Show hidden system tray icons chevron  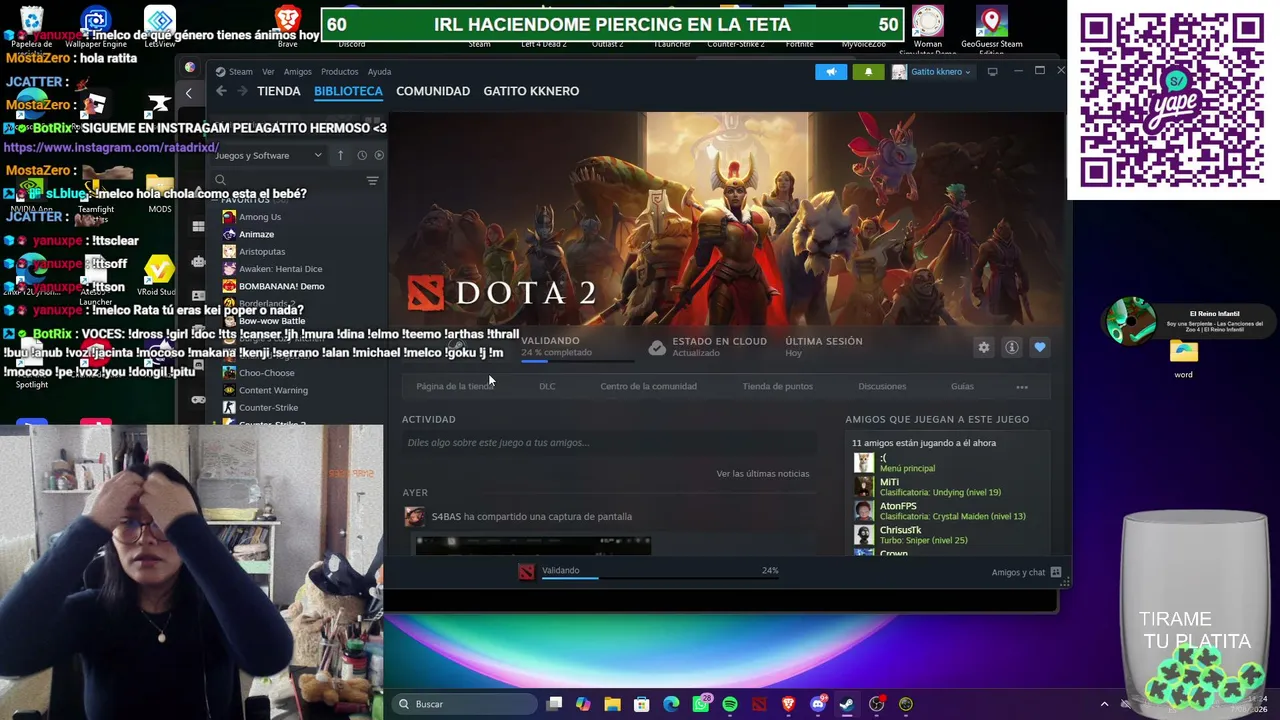pos(1104,704)
